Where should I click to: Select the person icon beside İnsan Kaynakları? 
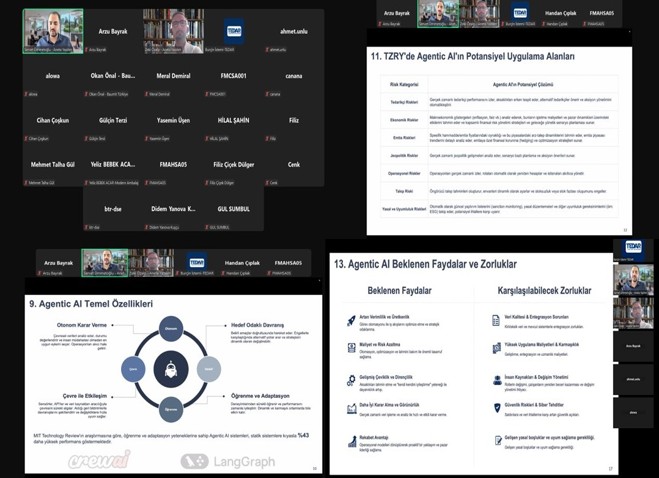(x=497, y=380)
